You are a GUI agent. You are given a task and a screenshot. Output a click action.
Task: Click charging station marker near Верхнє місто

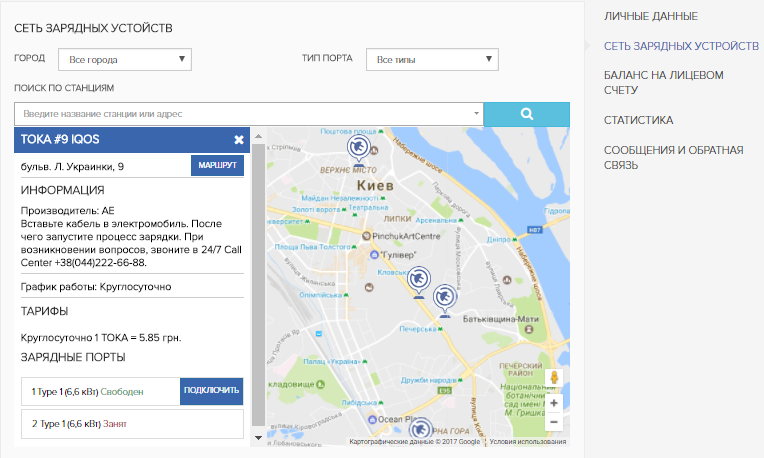pyautogui.click(x=355, y=150)
